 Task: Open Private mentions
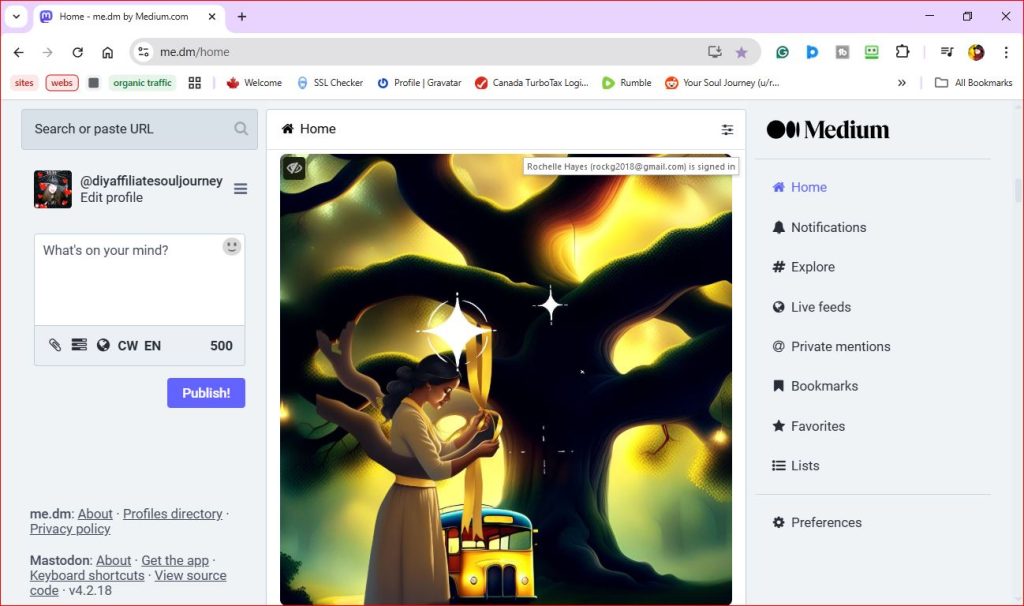point(831,347)
